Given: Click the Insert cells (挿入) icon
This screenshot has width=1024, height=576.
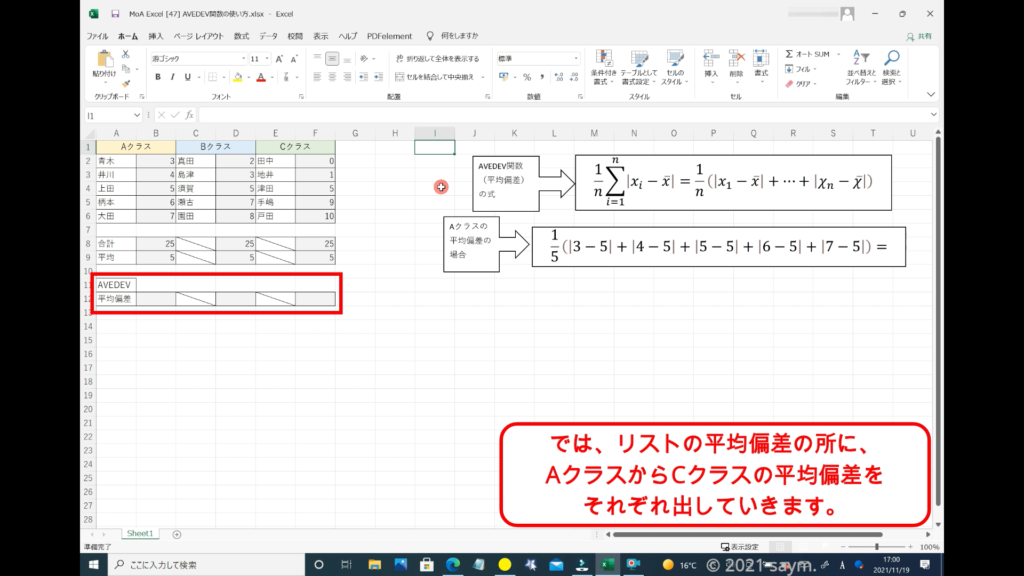Looking at the screenshot, I should click(711, 60).
